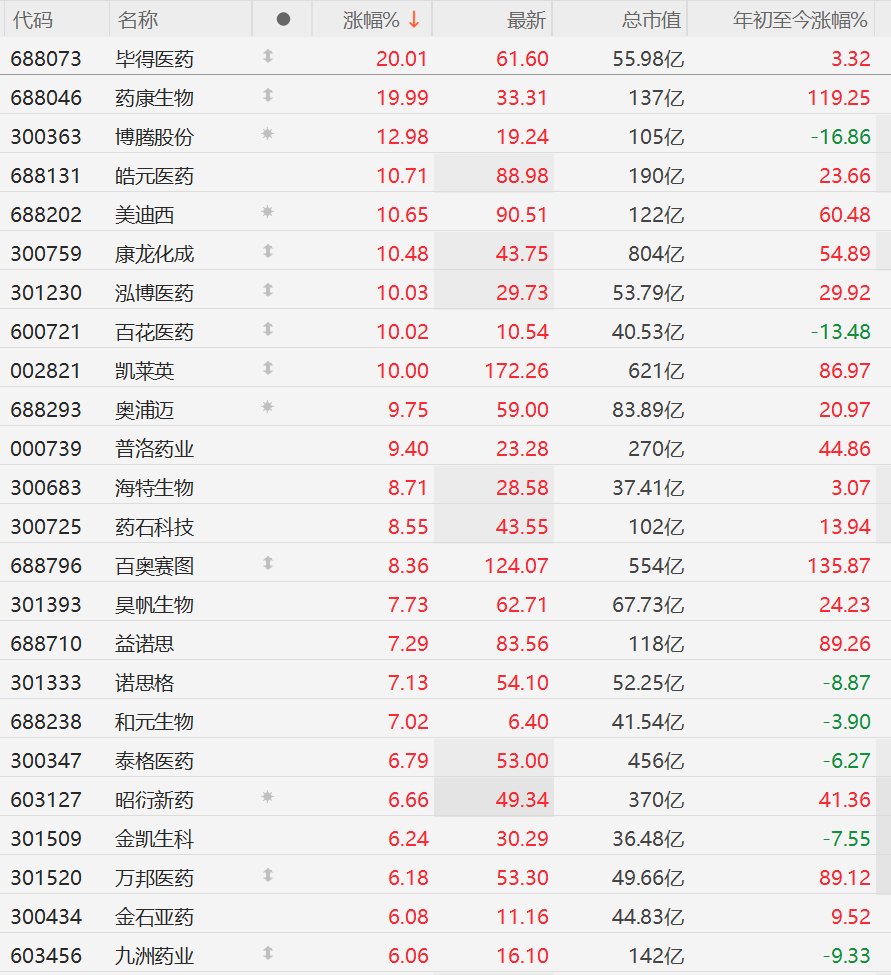Screen dimensions: 891x975
Task: Open stock name 药石科技
Action: [154, 527]
